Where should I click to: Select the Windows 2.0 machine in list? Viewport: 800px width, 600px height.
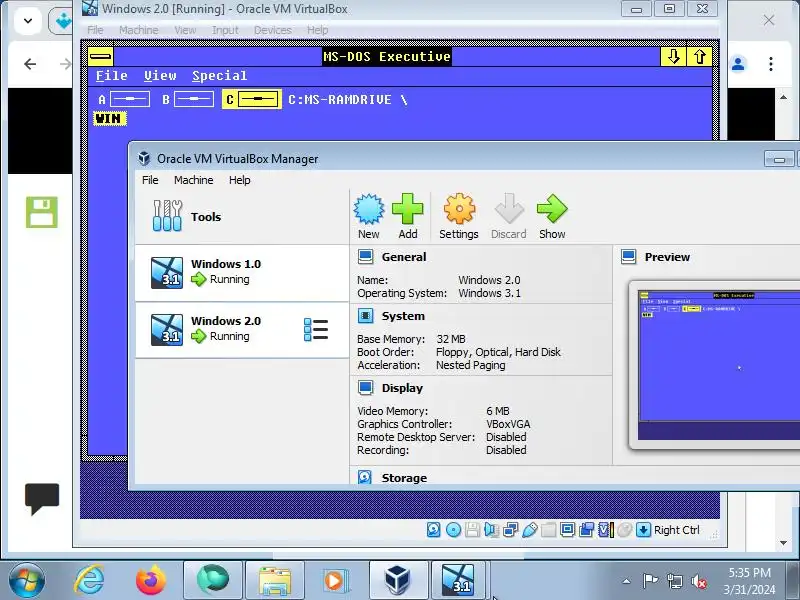pos(242,330)
